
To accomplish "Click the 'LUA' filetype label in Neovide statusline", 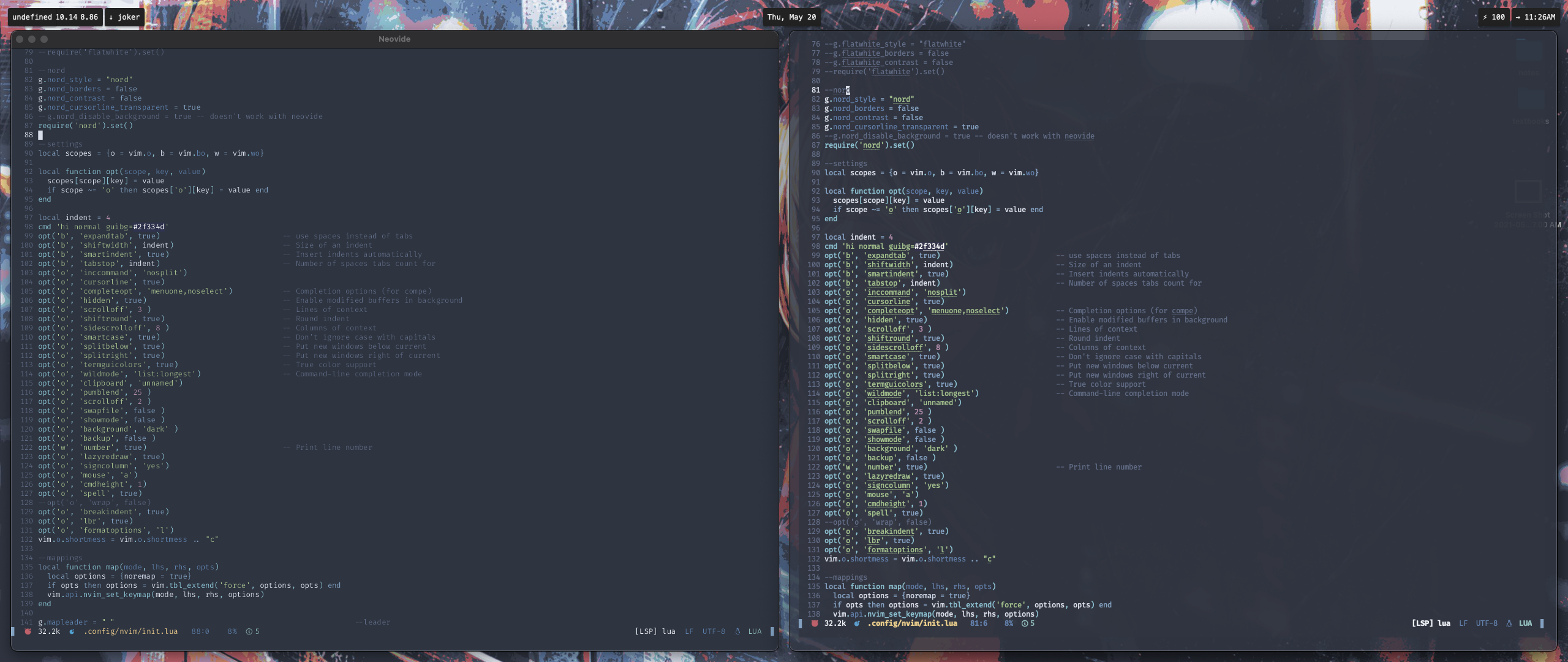I will [755, 631].
